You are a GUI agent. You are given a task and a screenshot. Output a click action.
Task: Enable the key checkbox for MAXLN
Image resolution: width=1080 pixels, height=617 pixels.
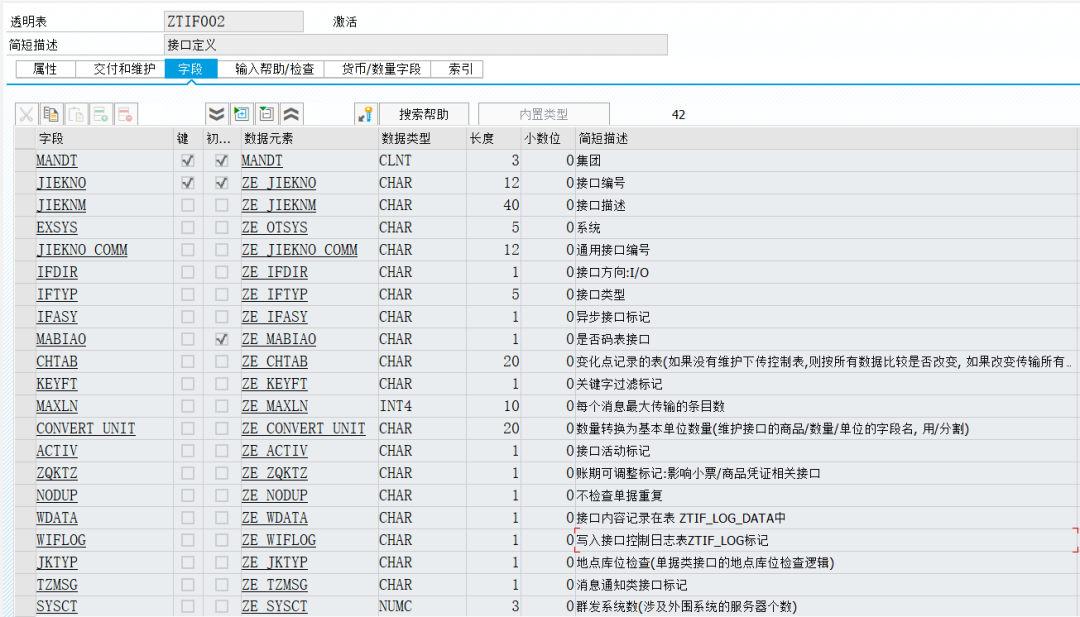187,406
